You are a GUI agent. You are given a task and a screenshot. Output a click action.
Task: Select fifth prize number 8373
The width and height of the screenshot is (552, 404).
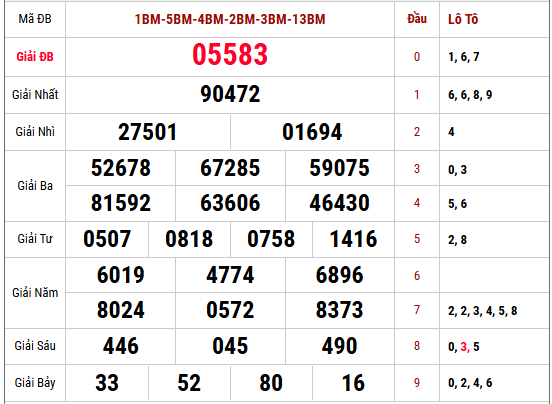[339, 310]
